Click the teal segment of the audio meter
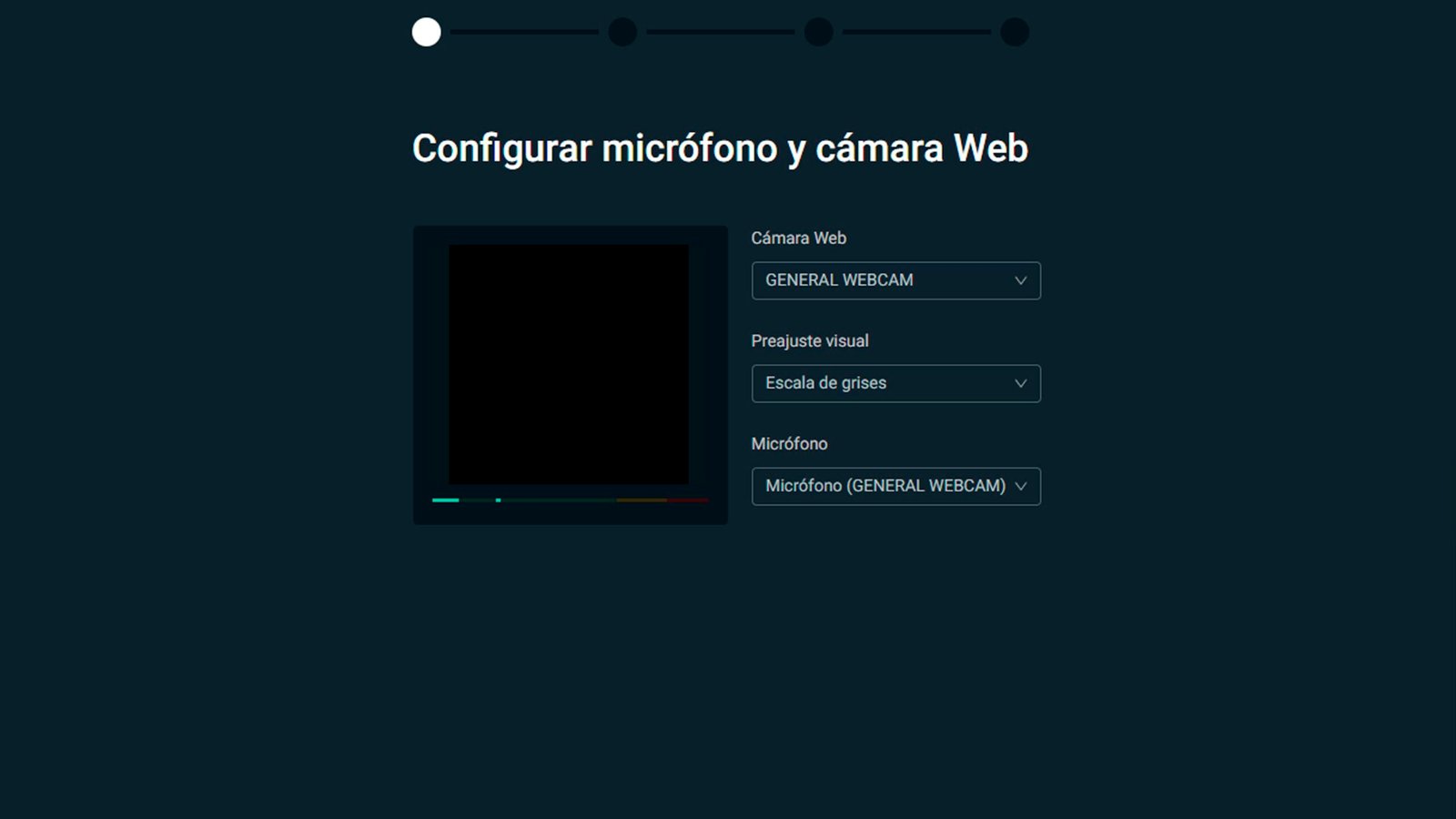Screen dimensions: 1456x819 click(445, 500)
